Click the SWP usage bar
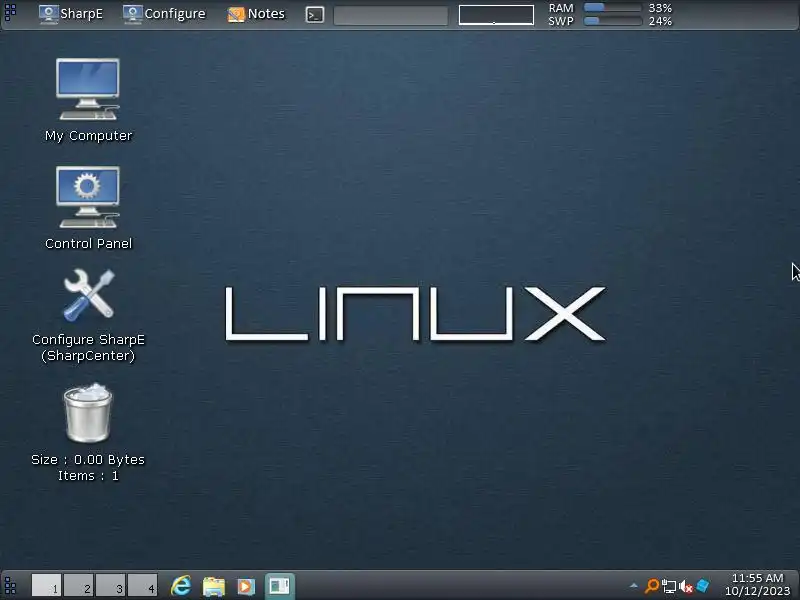800x600 pixels. click(612, 21)
